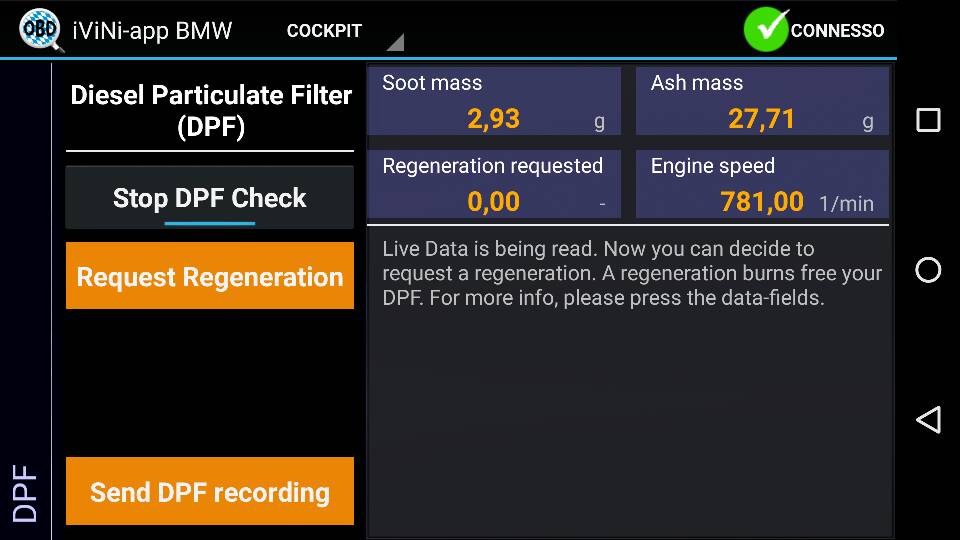Open info for Ash mass field
Screen dimensions: 960x540
click(x=762, y=101)
